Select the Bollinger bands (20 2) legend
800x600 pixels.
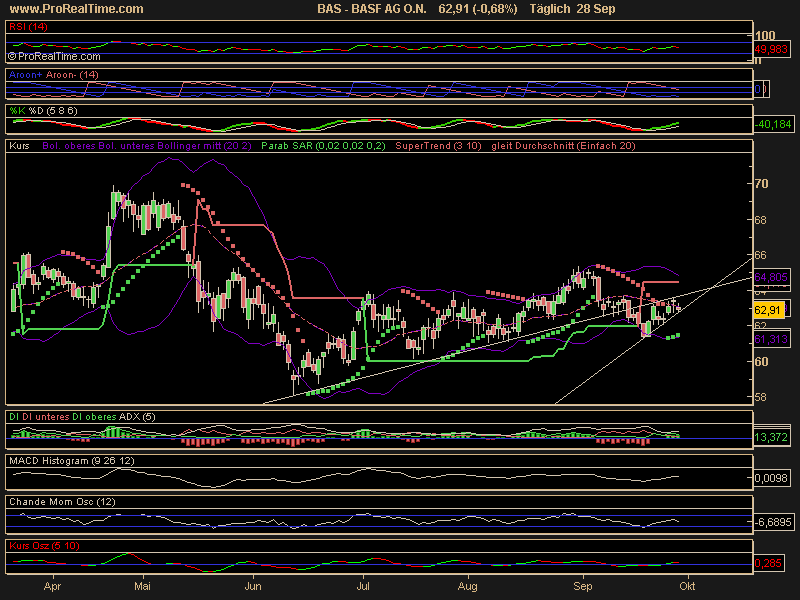[x=147, y=145]
